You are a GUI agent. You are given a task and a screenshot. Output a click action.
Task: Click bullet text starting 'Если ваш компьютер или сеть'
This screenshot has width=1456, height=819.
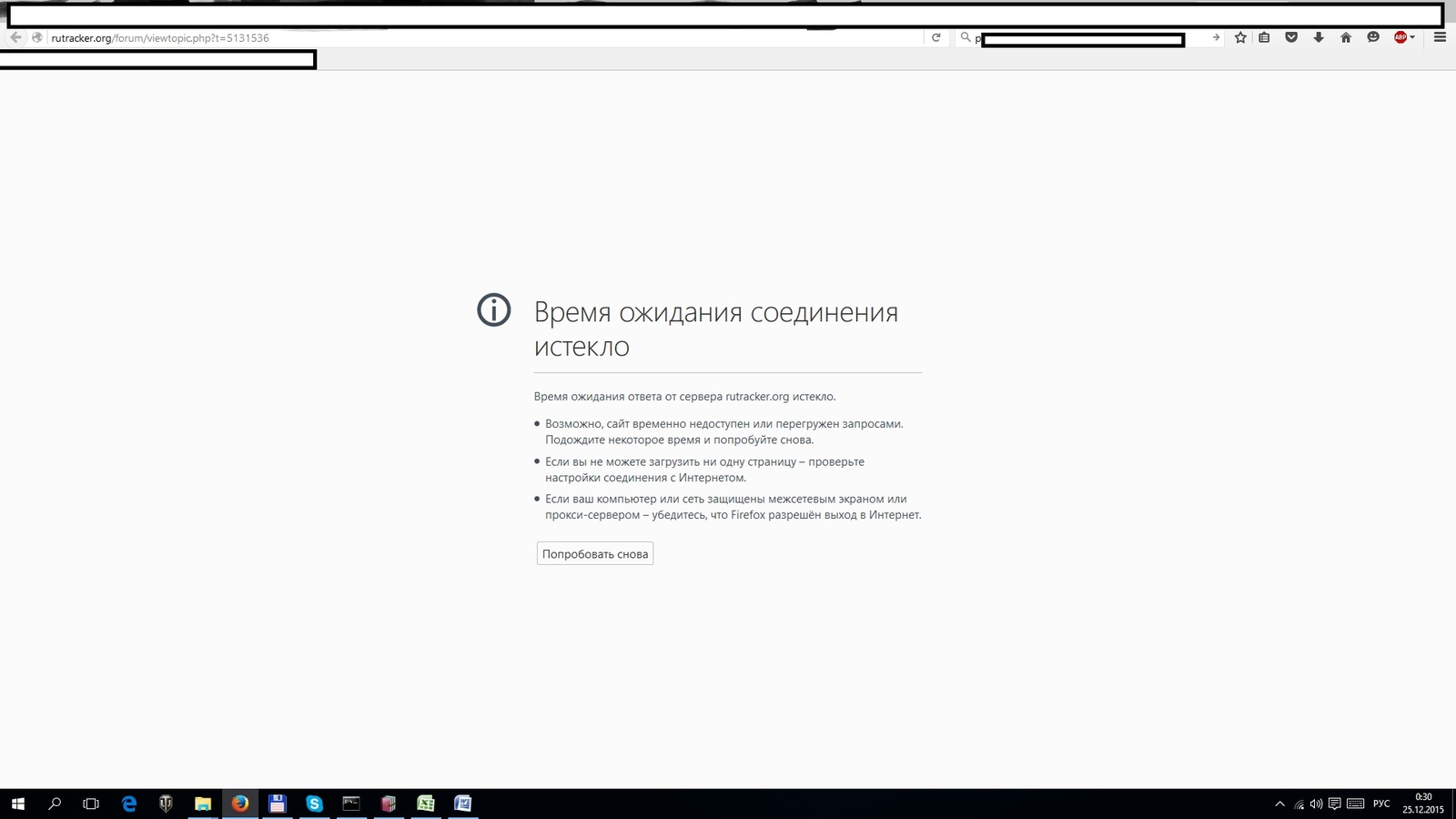point(733,507)
